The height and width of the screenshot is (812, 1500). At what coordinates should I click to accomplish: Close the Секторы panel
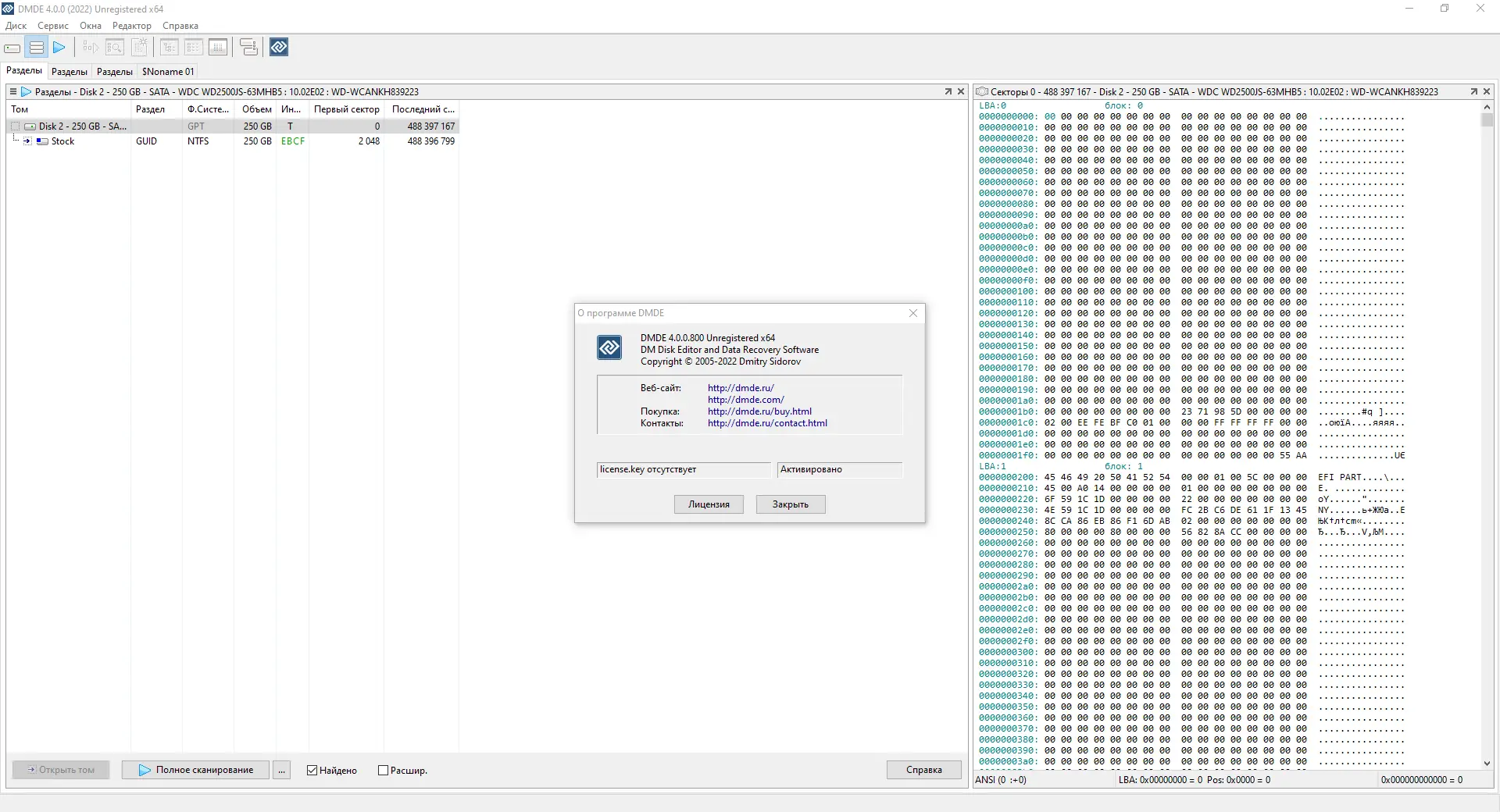click(x=1487, y=91)
